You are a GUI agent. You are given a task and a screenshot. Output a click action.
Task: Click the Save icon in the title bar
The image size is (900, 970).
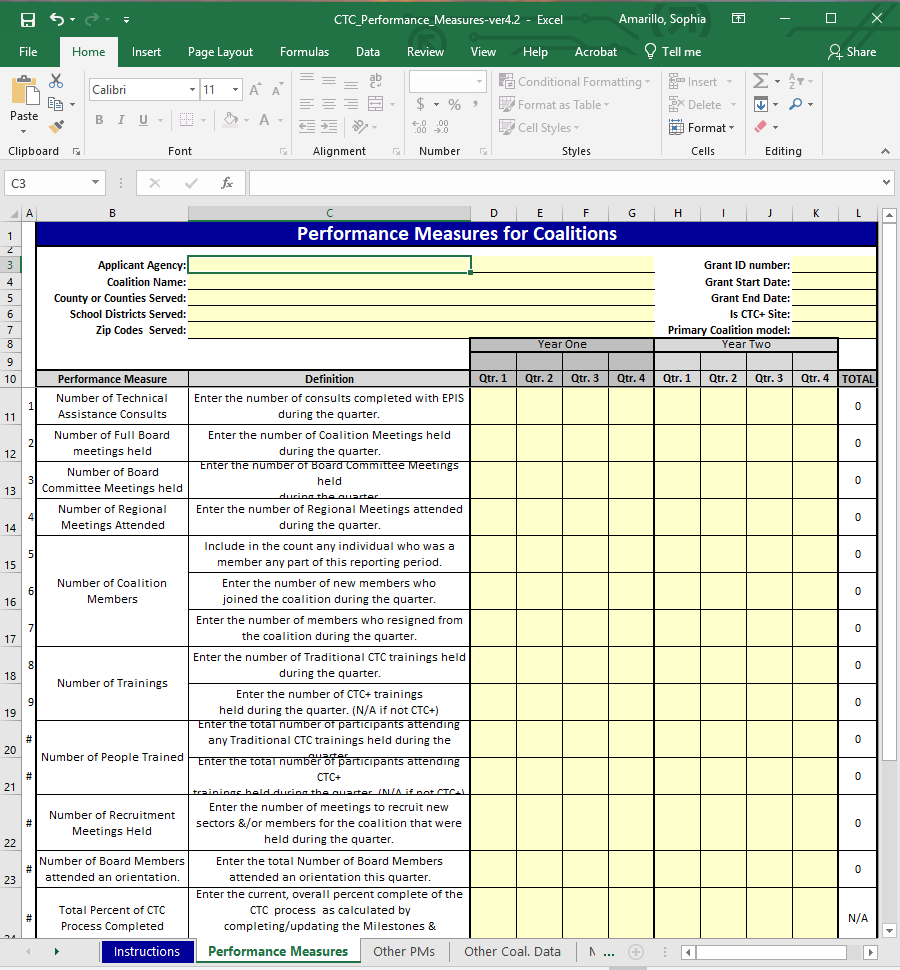28,20
